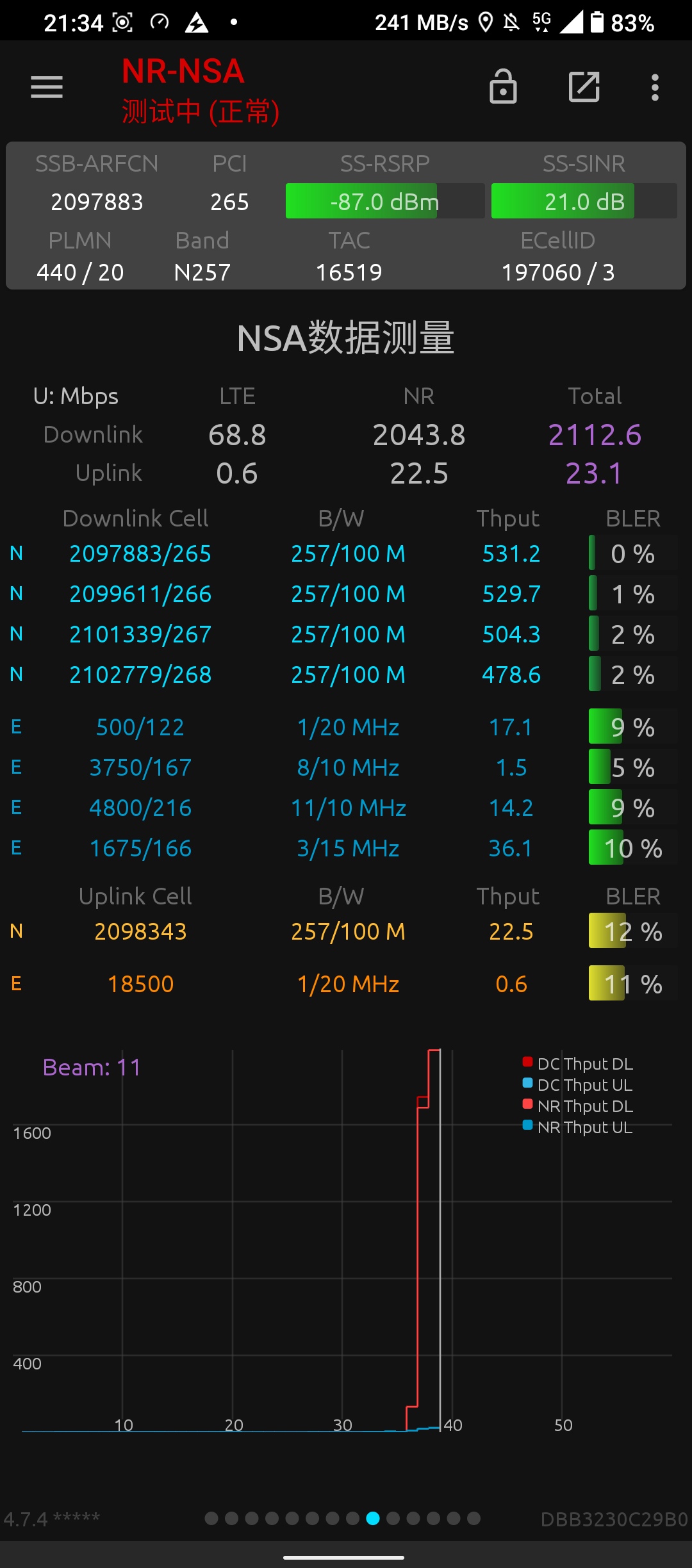
Task: Tap the 12 % uplink BLER bar
Action: (x=633, y=931)
